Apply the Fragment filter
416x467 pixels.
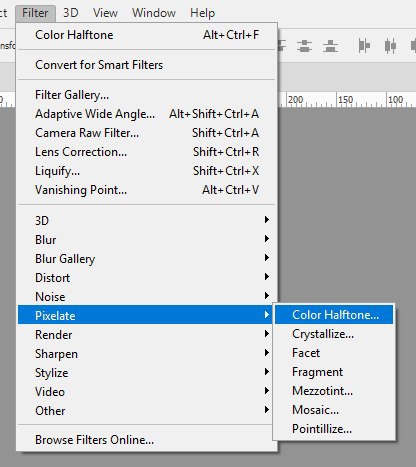tap(334, 372)
